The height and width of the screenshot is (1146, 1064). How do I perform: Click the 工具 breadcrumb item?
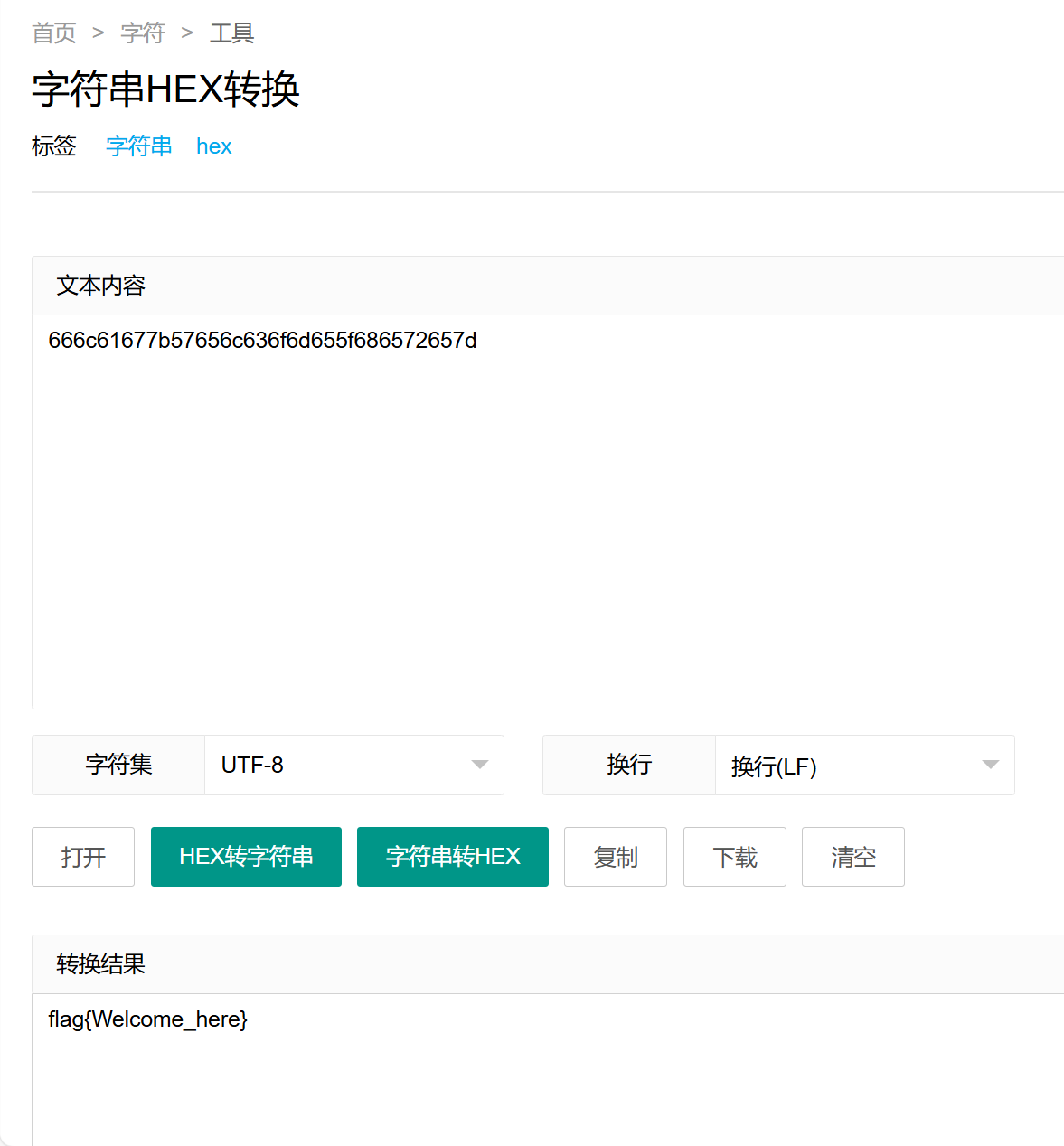click(x=231, y=33)
